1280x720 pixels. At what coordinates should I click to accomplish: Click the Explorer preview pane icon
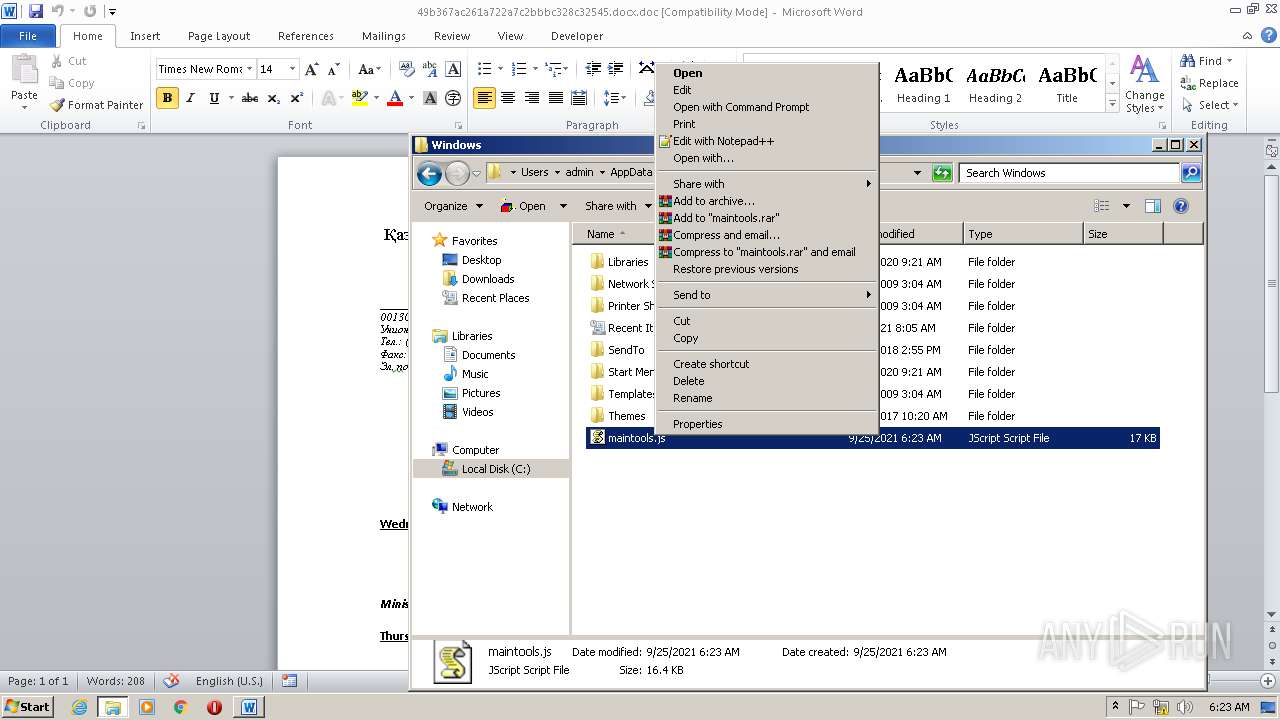(x=1153, y=206)
